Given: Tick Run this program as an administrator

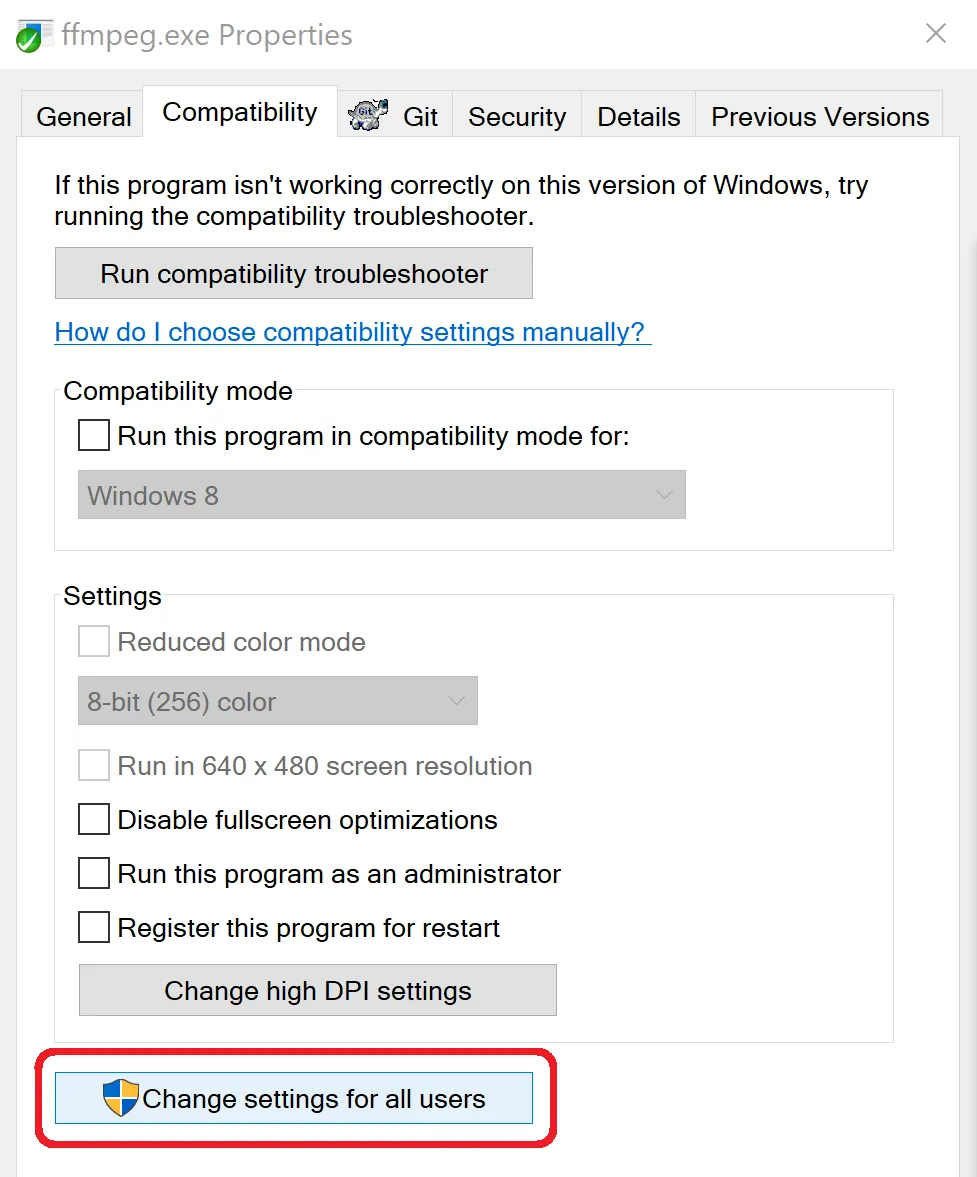Looking at the screenshot, I should pos(94,874).
